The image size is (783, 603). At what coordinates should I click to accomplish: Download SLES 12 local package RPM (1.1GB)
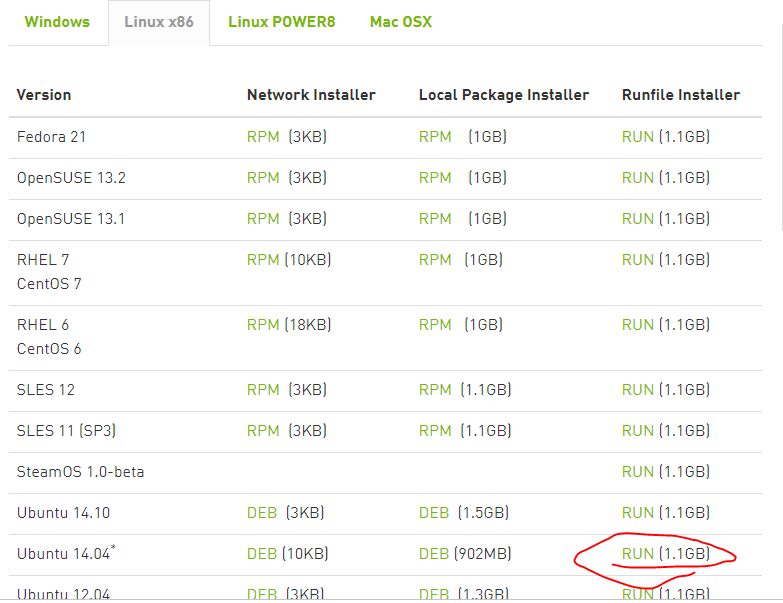[435, 389]
